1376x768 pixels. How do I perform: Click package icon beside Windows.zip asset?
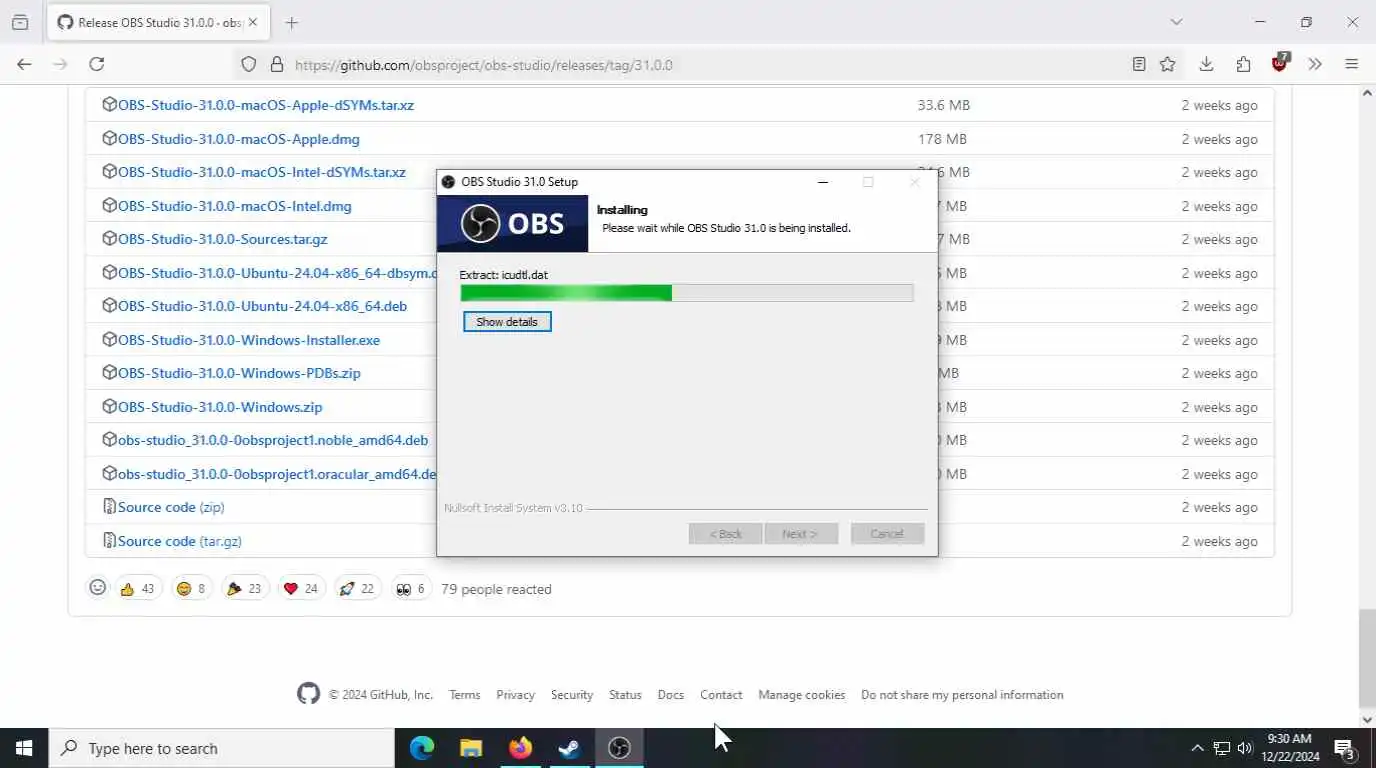pos(110,406)
